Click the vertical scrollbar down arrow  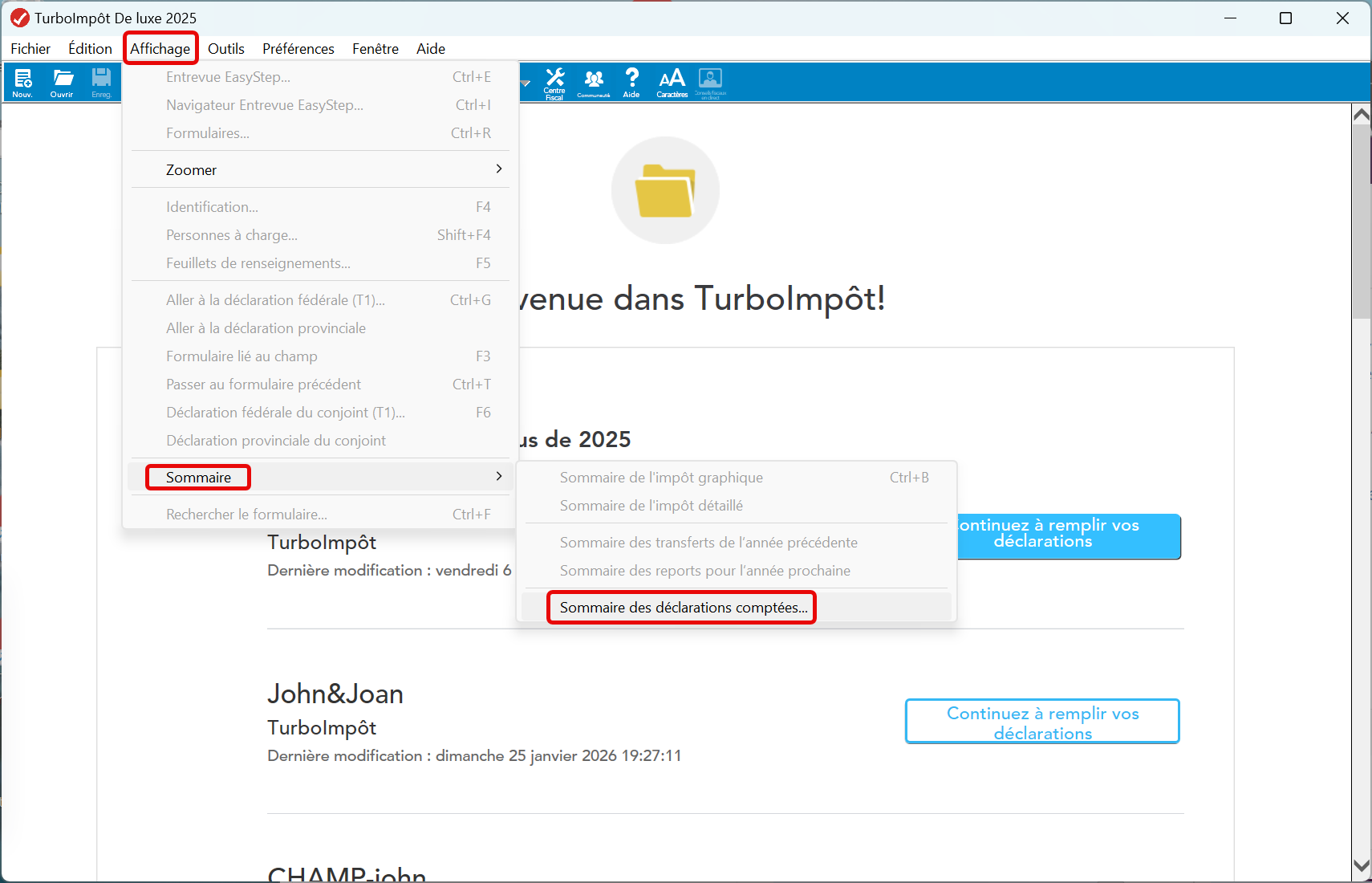1362,865
